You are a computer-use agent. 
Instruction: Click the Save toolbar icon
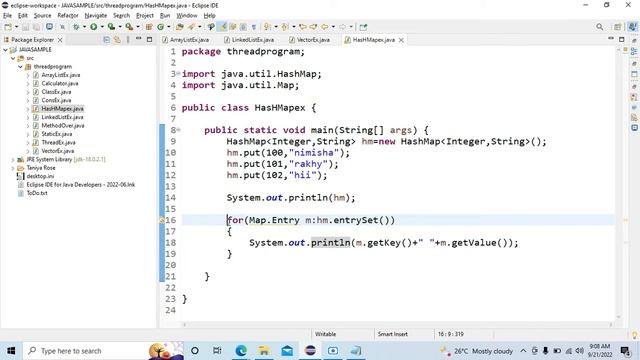[26, 27]
